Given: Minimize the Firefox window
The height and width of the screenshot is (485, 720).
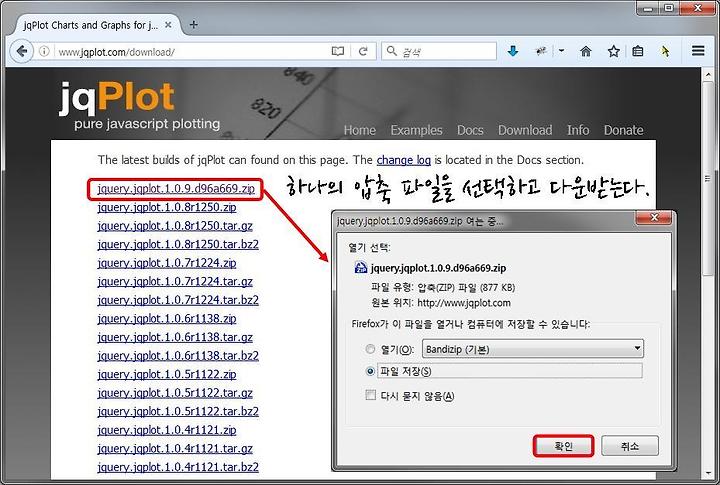Looking at the screenshot, I should click(x=648, y=7).
